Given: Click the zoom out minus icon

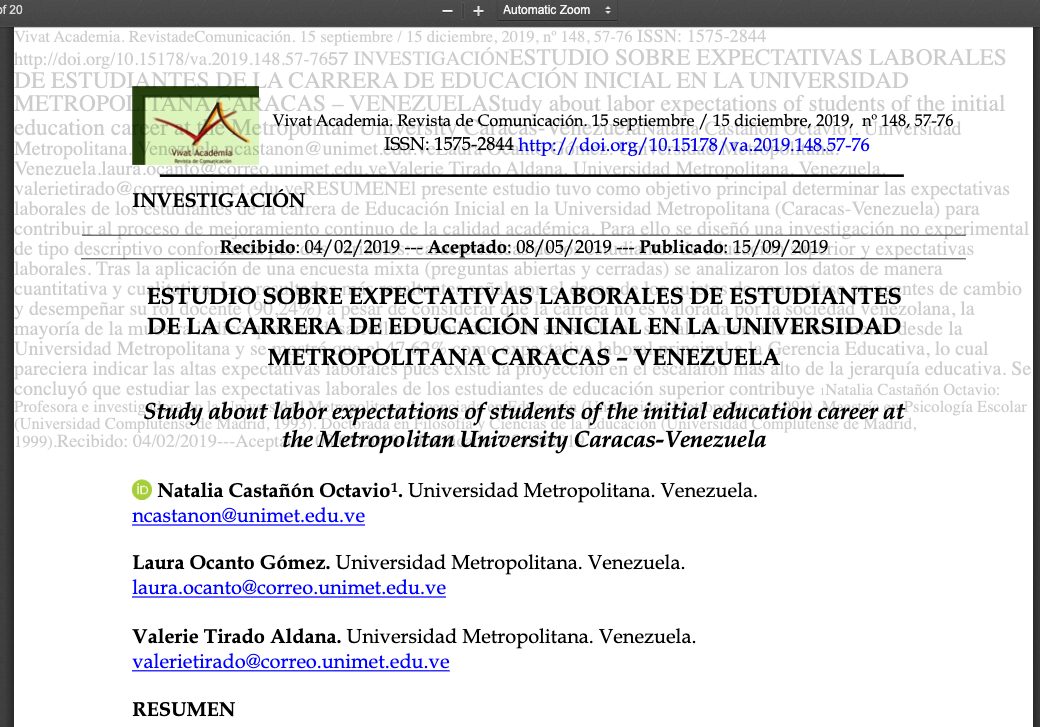Looking at the screenshot, I should [447, 11].
